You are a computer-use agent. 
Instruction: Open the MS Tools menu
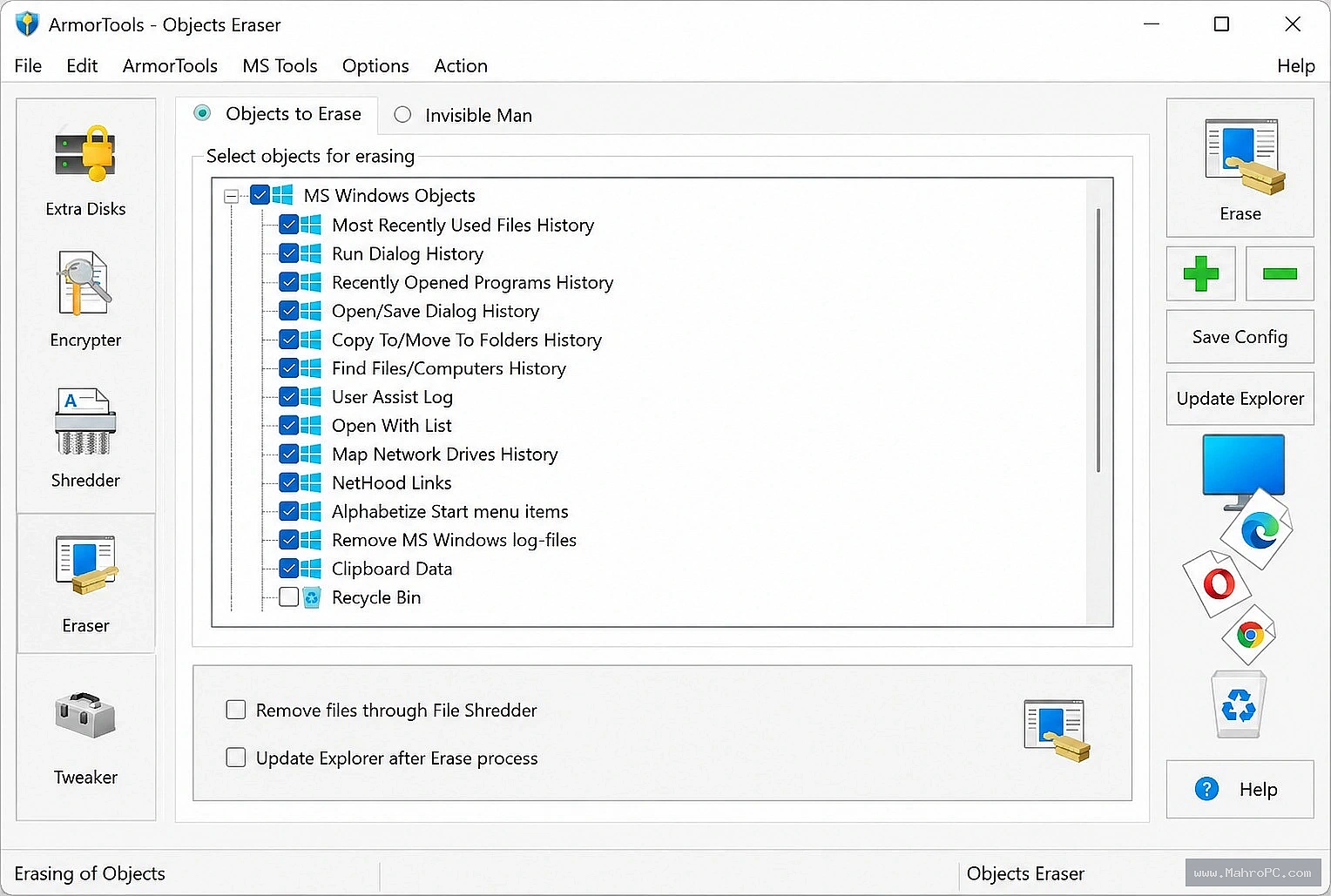(x=280, y=66)
